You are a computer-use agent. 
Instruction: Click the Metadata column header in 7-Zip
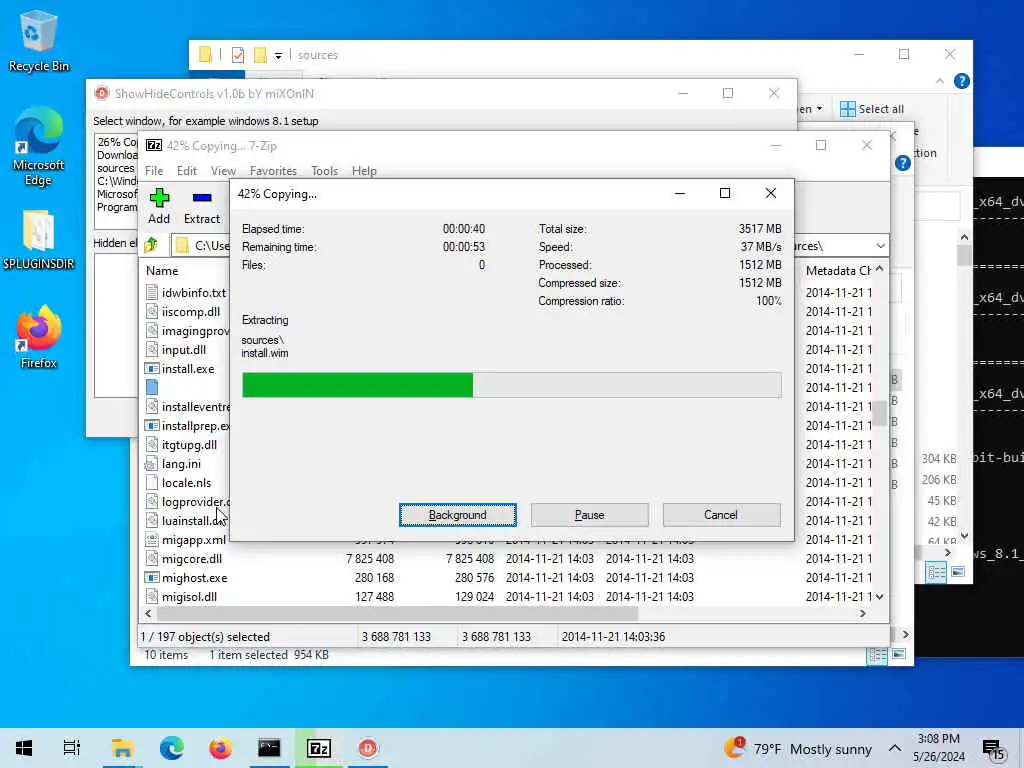838,271
